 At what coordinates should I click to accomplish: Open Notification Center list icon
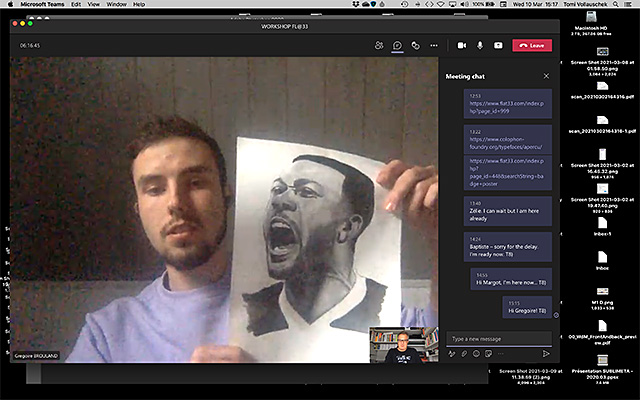[x=629, y=4]
